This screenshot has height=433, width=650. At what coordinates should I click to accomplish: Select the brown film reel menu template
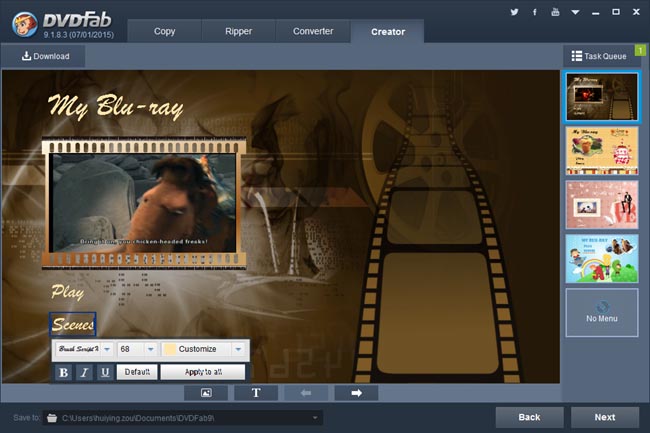pos(602,97)
